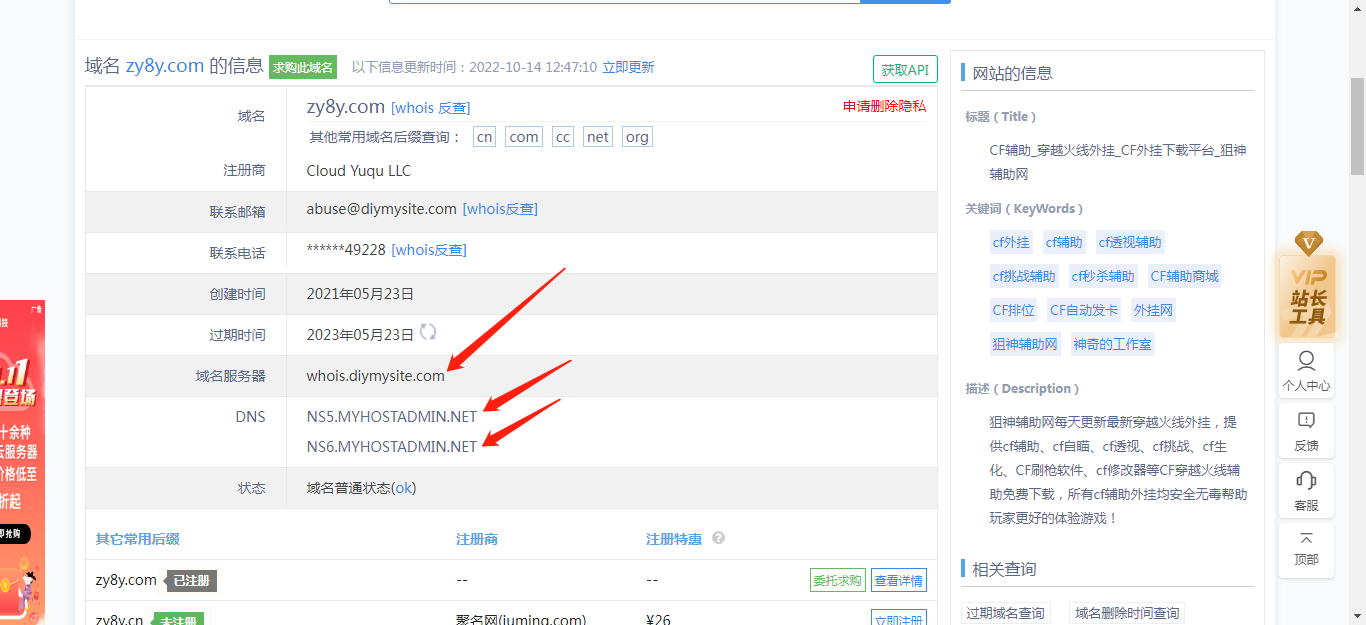The height and width of the screenshot is (625, 1366).
Task: Click 申请删除隐私 link
Action: click(x=884, y=106)
